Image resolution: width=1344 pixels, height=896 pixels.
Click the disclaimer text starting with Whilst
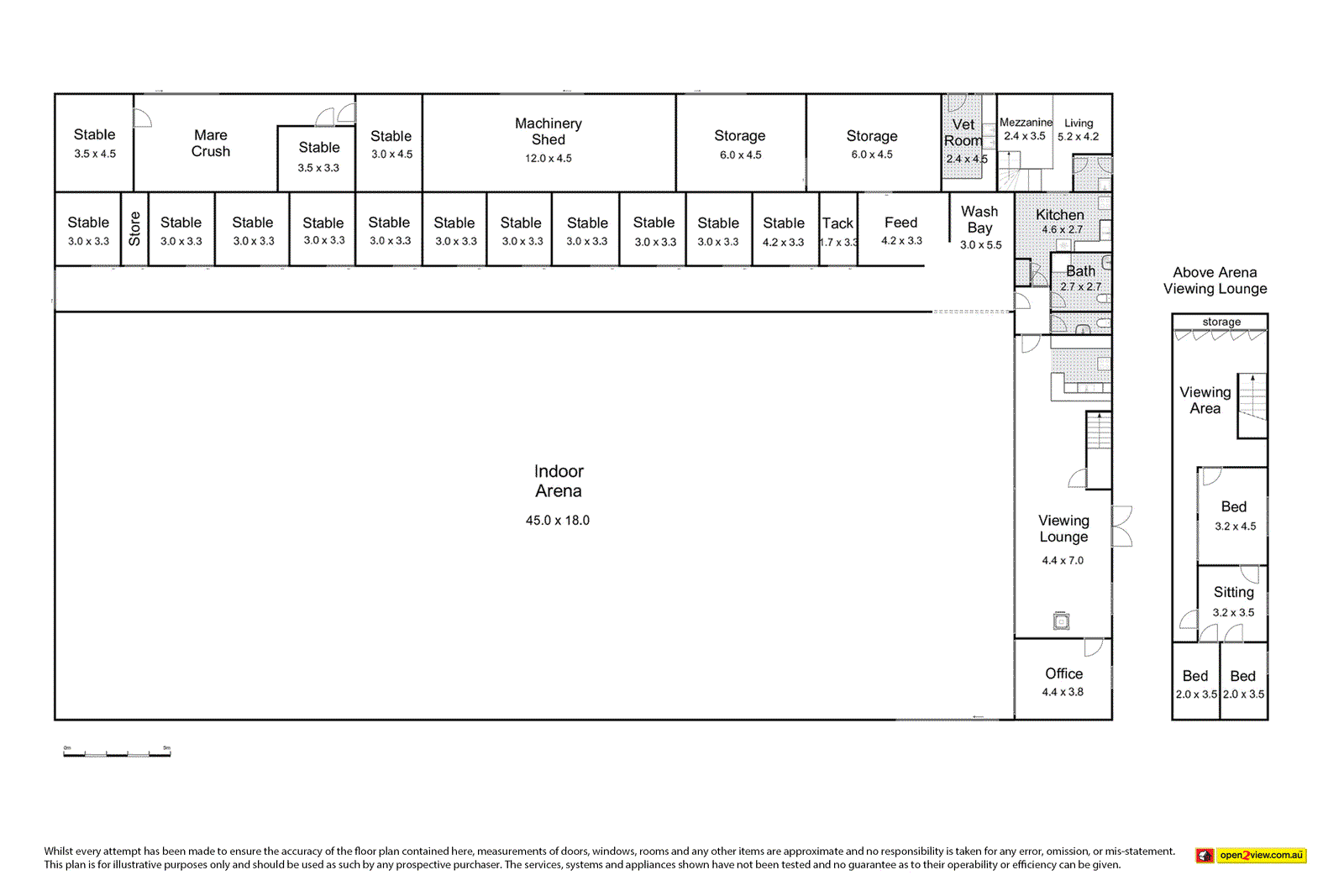tap(609, 857)
